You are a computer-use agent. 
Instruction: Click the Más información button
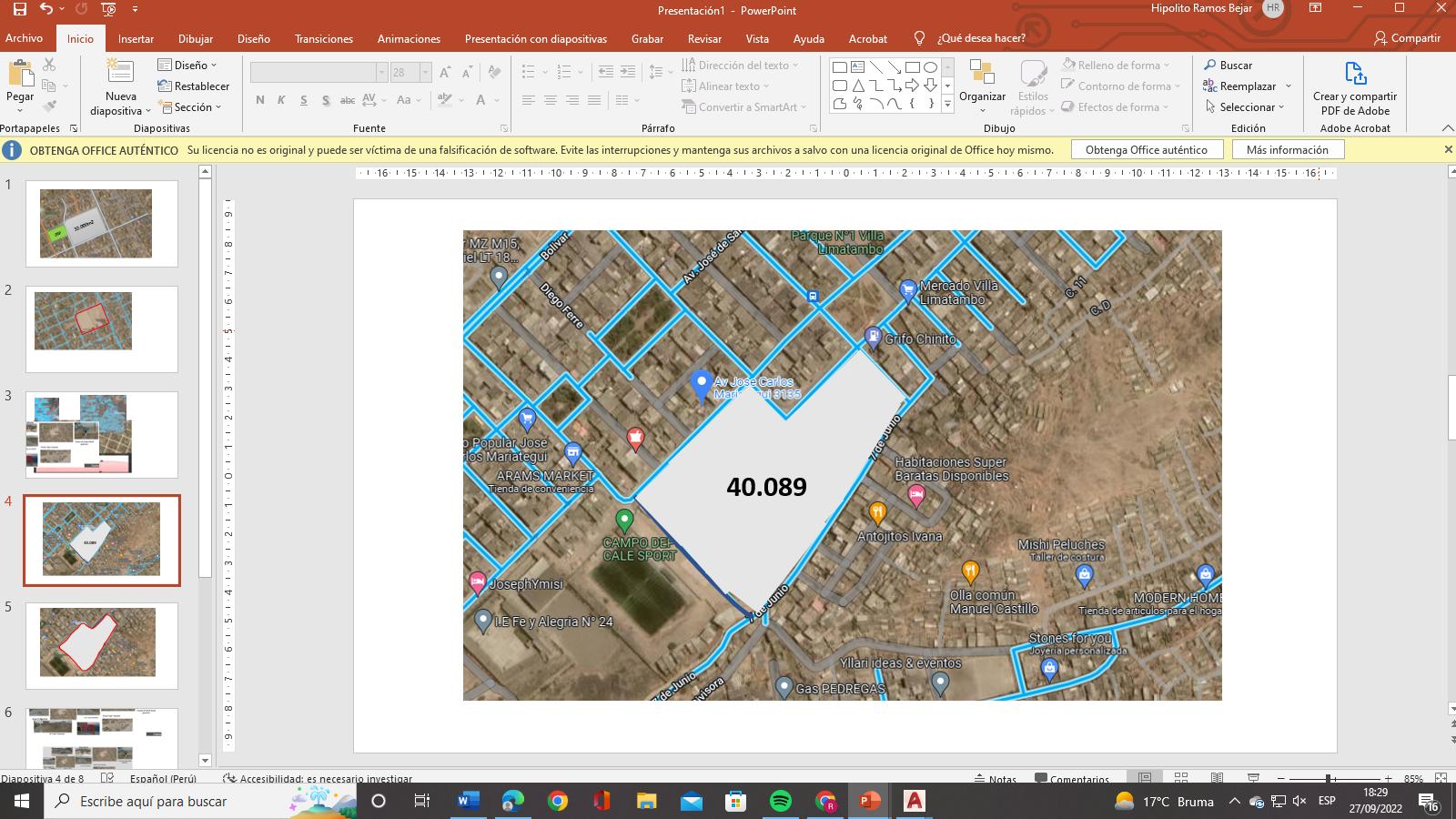click(1288, 150)
